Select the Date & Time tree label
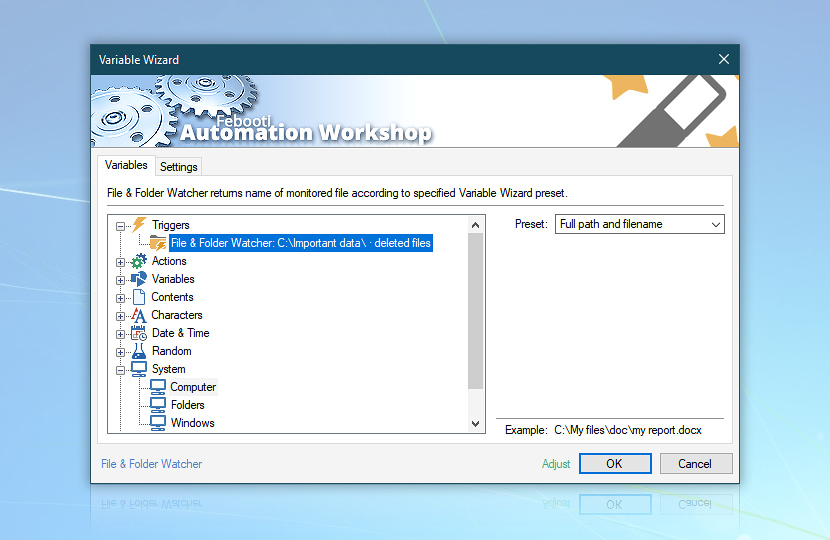830x540 pixels. pyautogui.click(x=181, y=333)
